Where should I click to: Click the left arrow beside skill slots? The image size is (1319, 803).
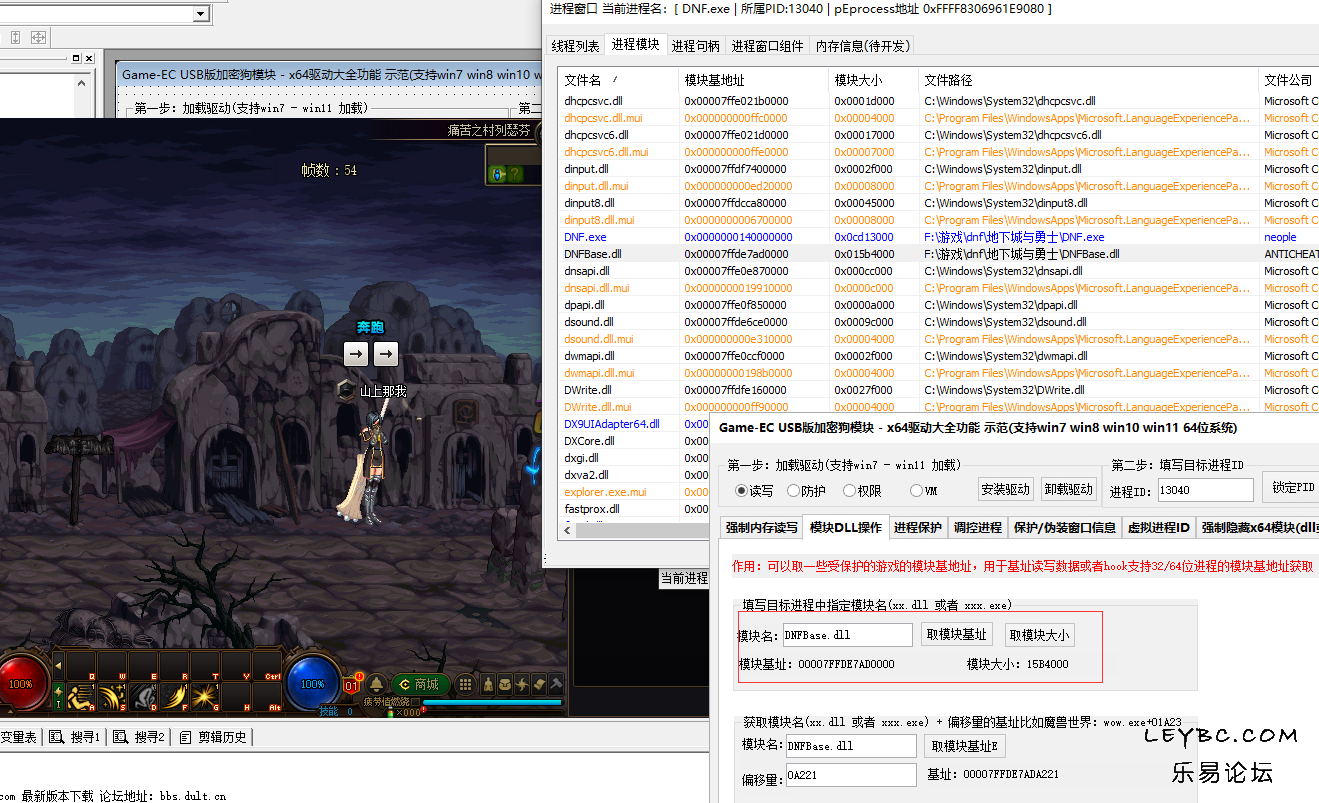[x=58, y=666]
